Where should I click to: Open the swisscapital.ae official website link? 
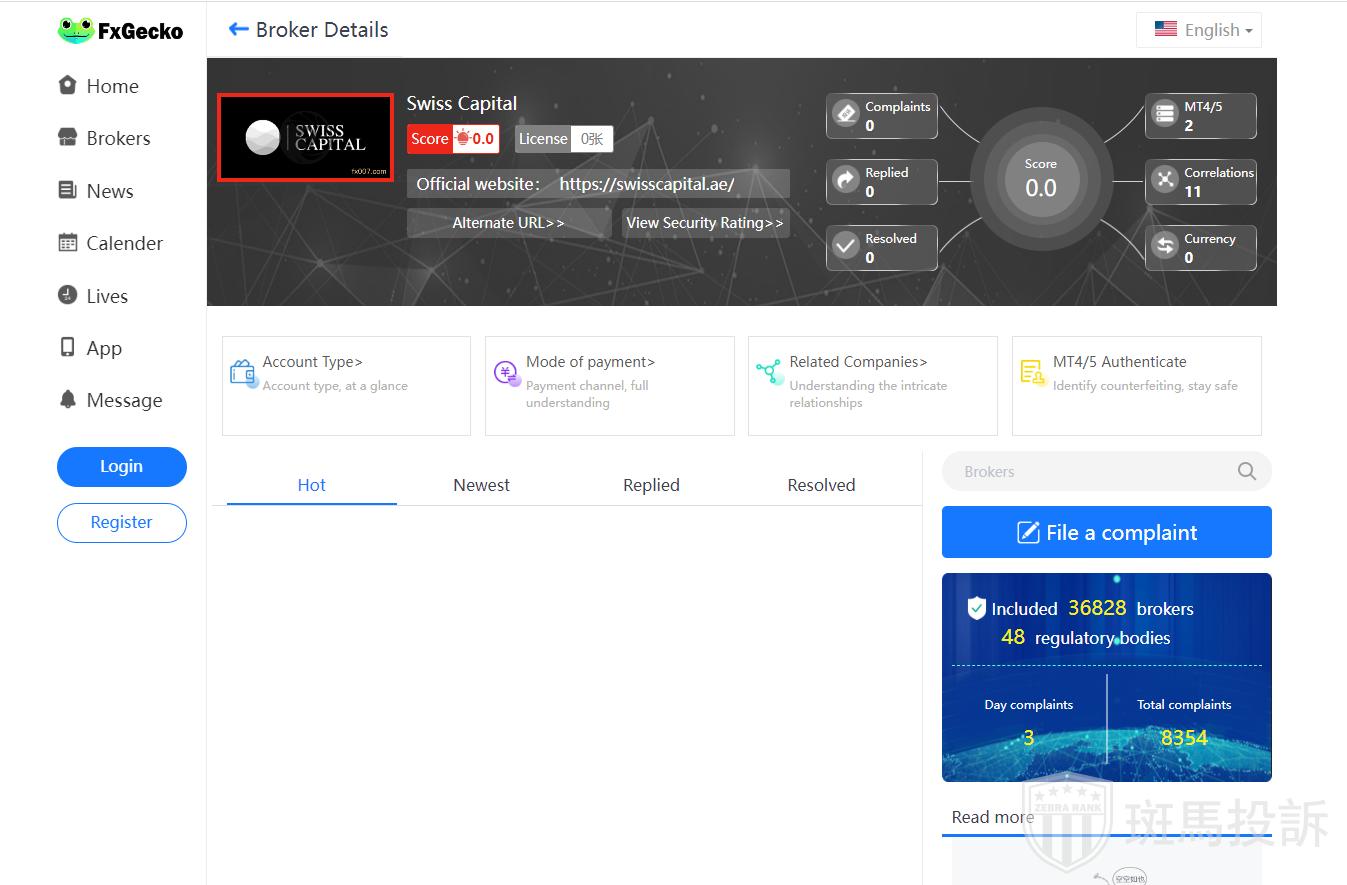(647, 184)
